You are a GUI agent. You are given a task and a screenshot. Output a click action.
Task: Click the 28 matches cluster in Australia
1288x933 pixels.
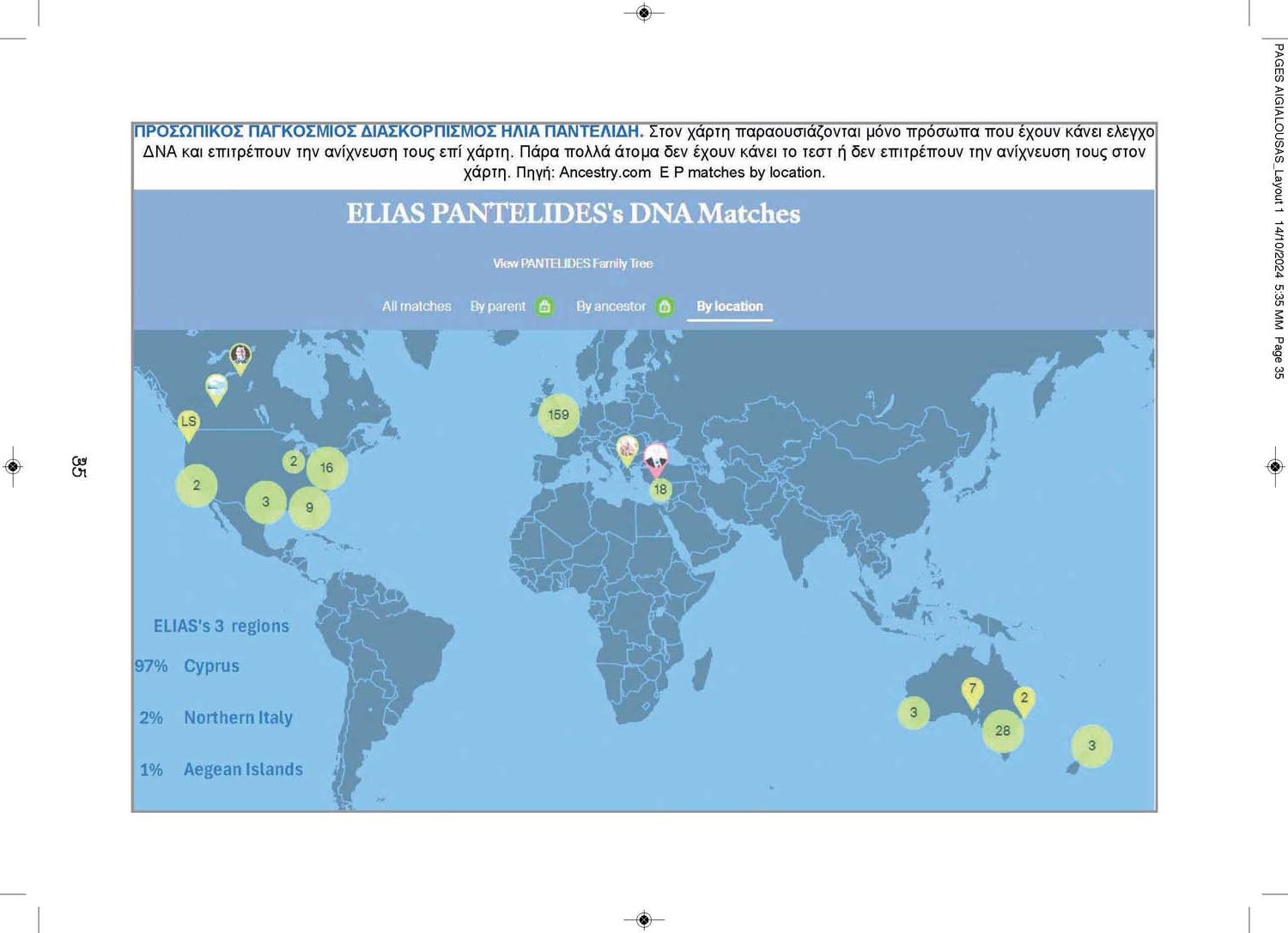[1002, 731]
